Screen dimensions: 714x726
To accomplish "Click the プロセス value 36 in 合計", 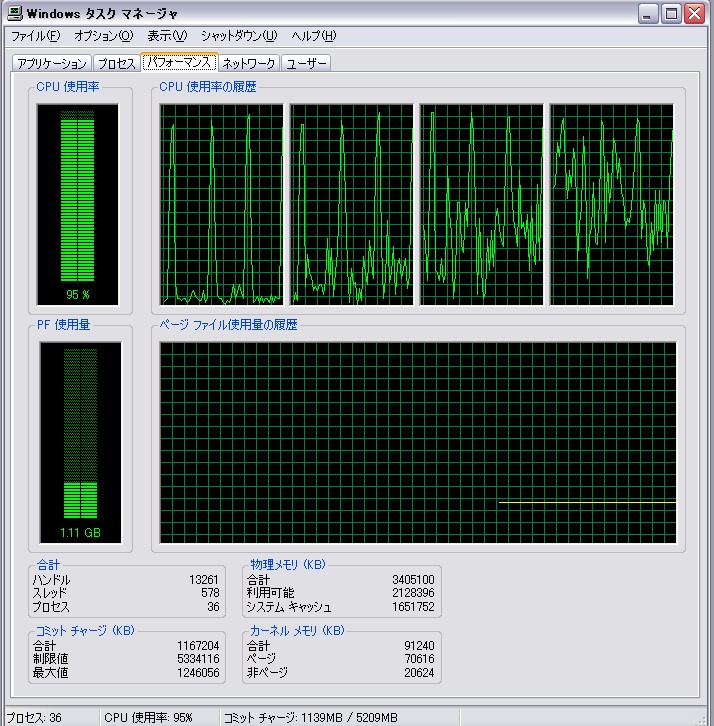I will coord(213,607).
